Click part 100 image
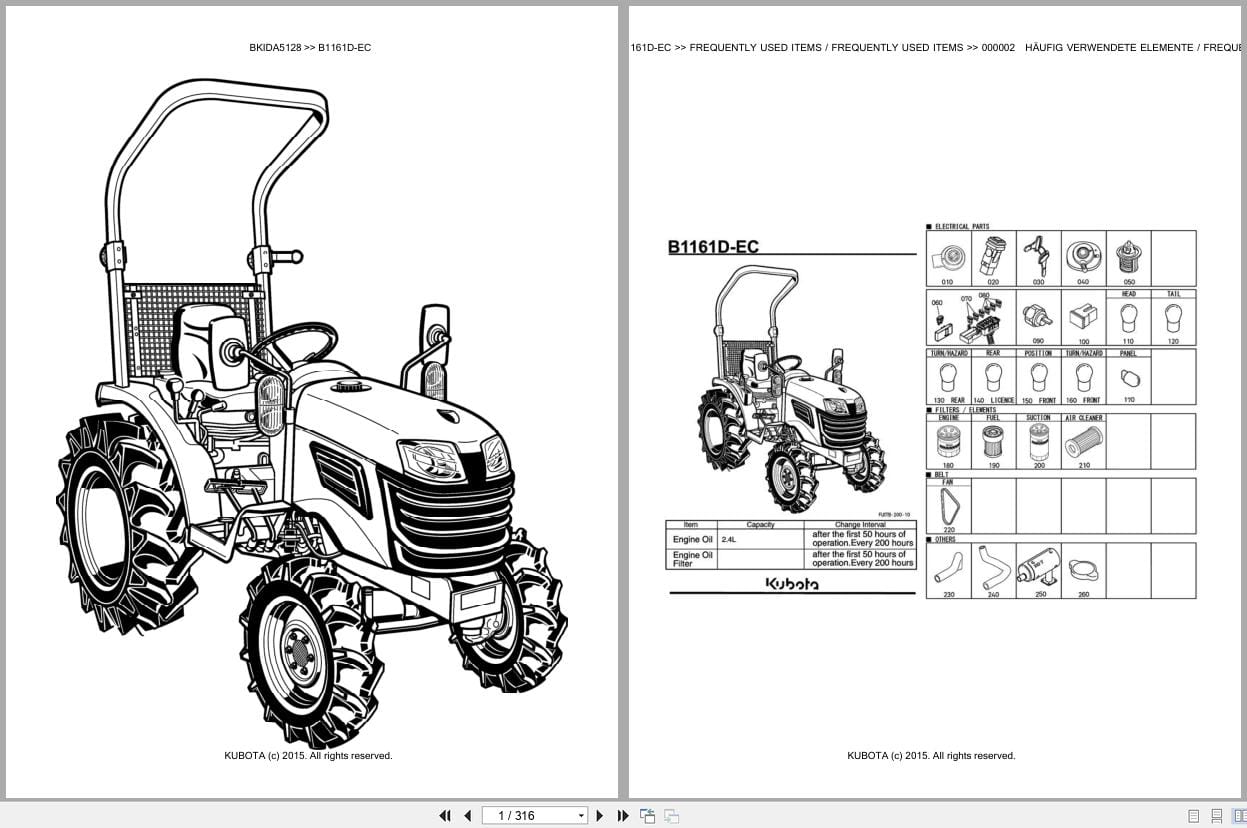 [1083, 317]
